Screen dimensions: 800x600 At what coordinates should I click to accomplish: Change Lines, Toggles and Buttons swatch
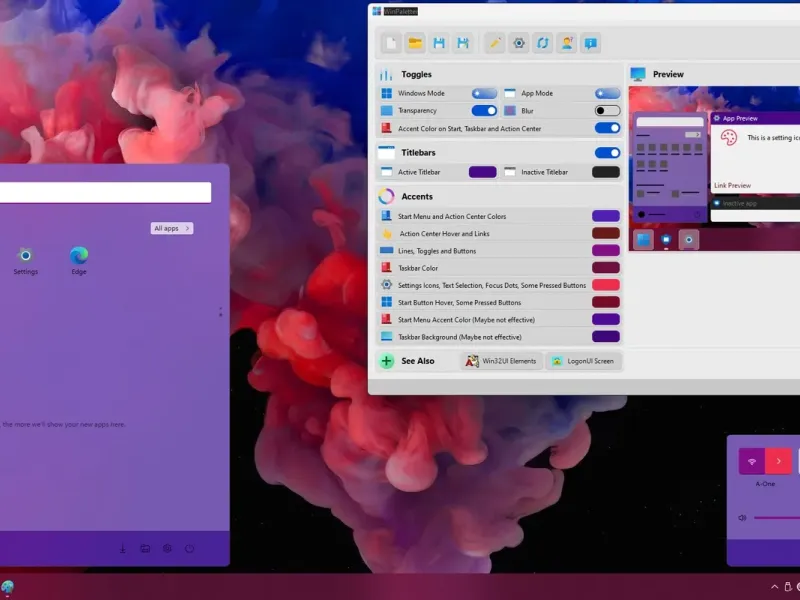pos(606,251)
